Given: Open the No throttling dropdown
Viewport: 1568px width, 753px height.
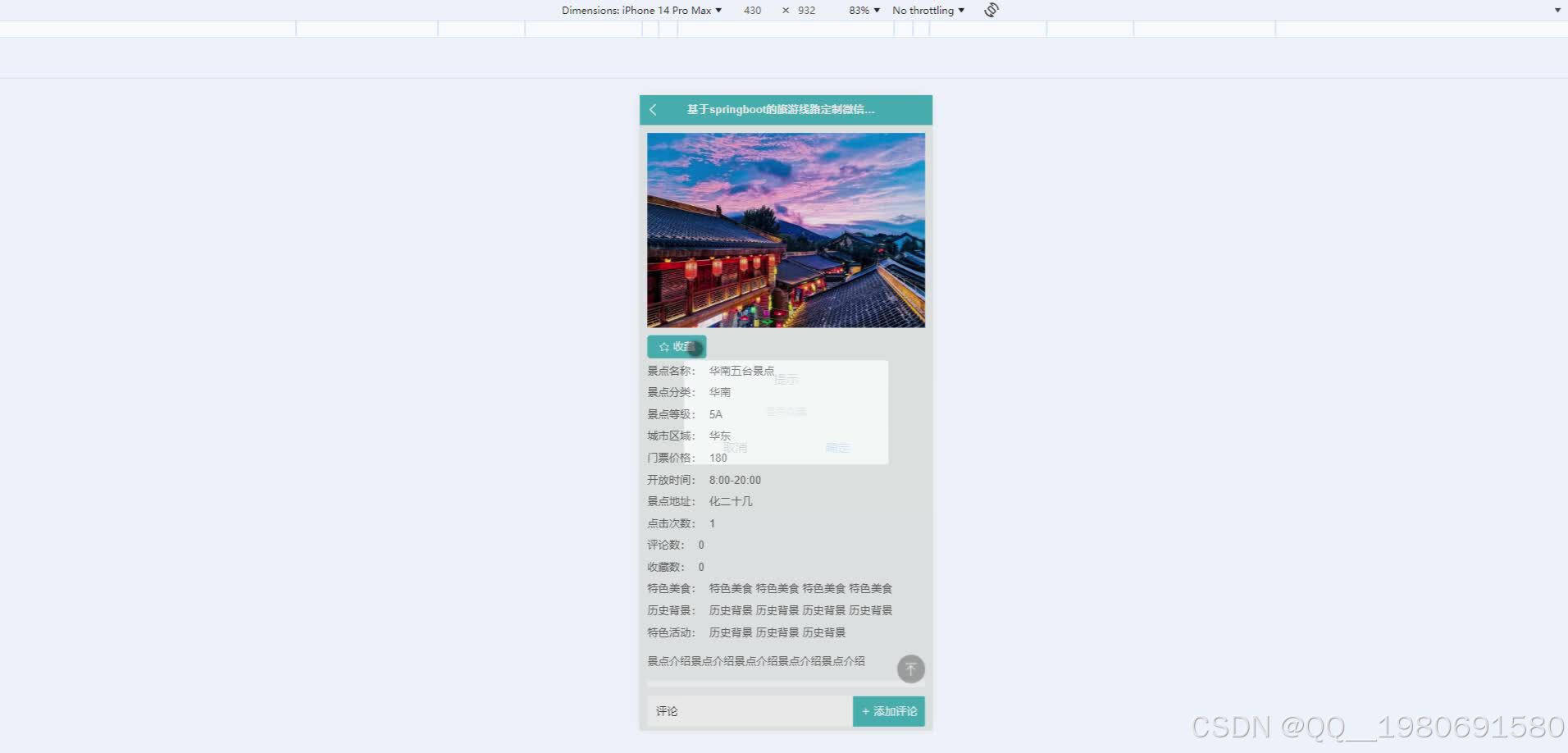Looking at the screenshot, I should [928, 10].
